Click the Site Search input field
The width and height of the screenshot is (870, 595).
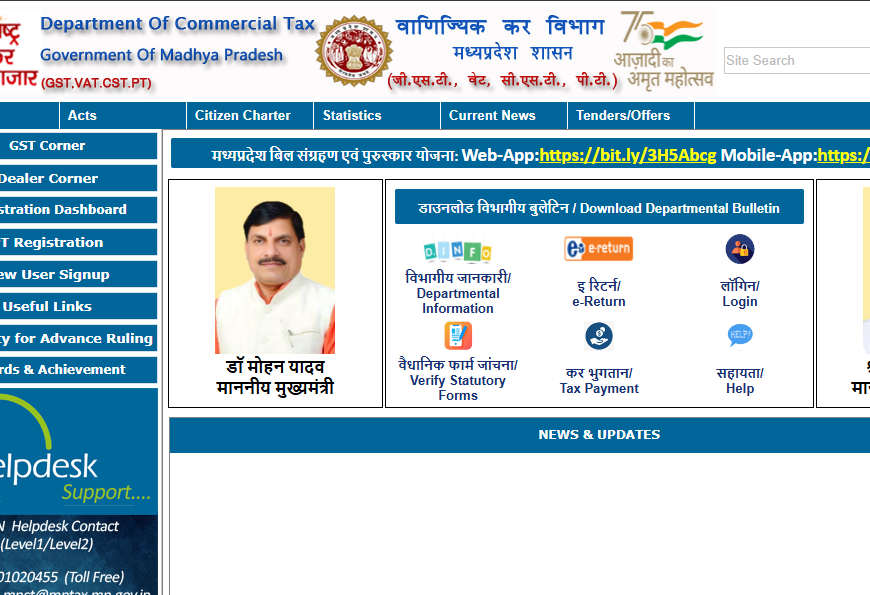pos(796,60)
